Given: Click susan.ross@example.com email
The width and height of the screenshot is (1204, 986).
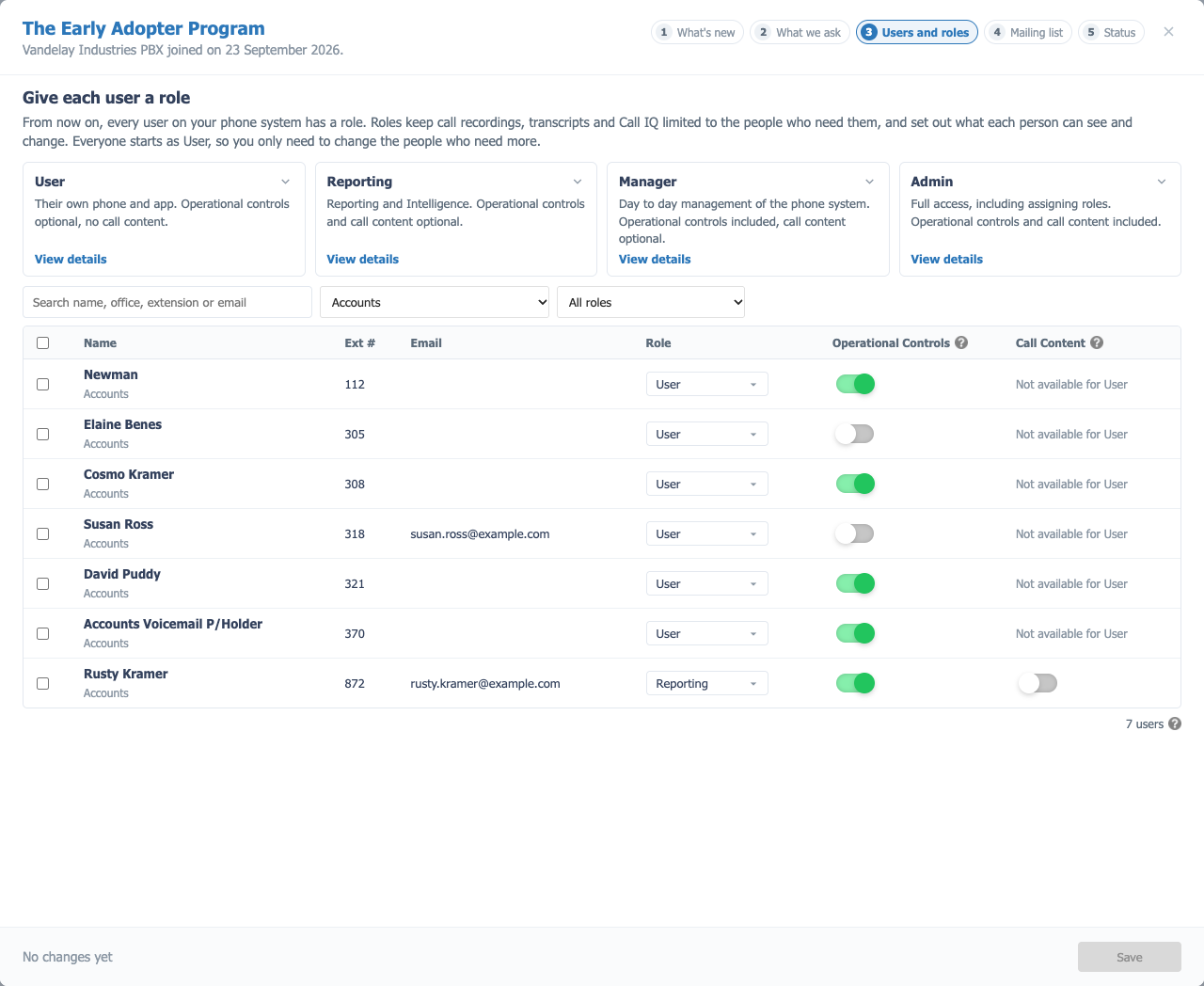Looking at the screenshot, I should [x=480, y=533].
